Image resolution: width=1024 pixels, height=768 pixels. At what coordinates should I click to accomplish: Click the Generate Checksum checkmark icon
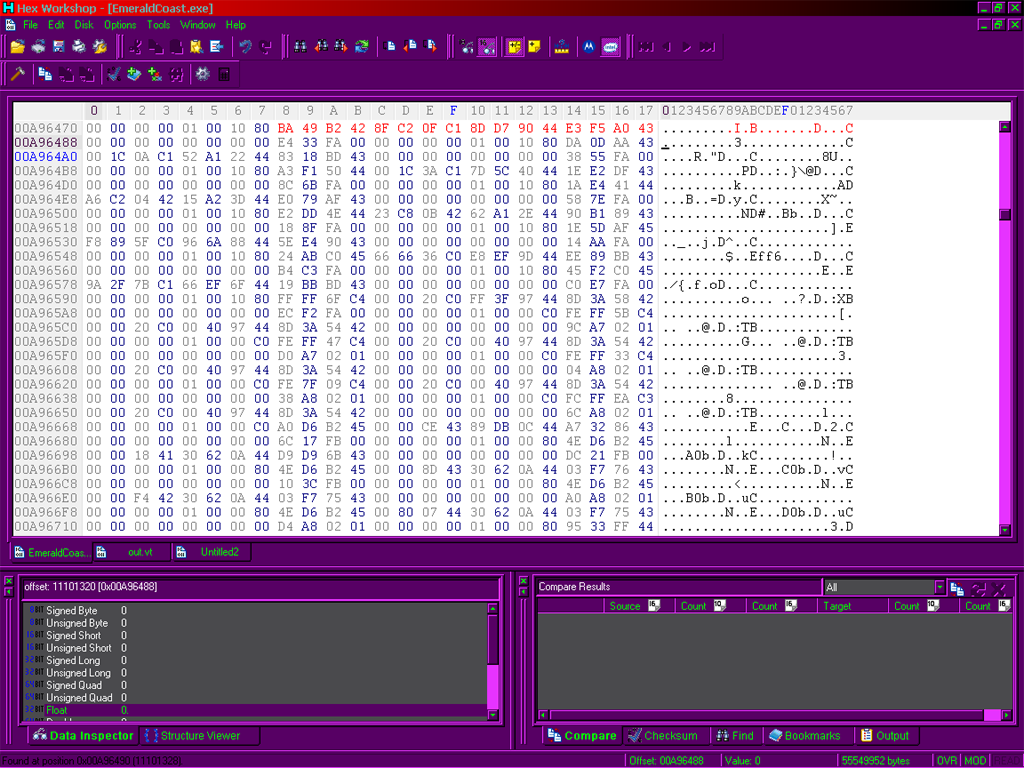pyautogui.click(x=114, y=74)
